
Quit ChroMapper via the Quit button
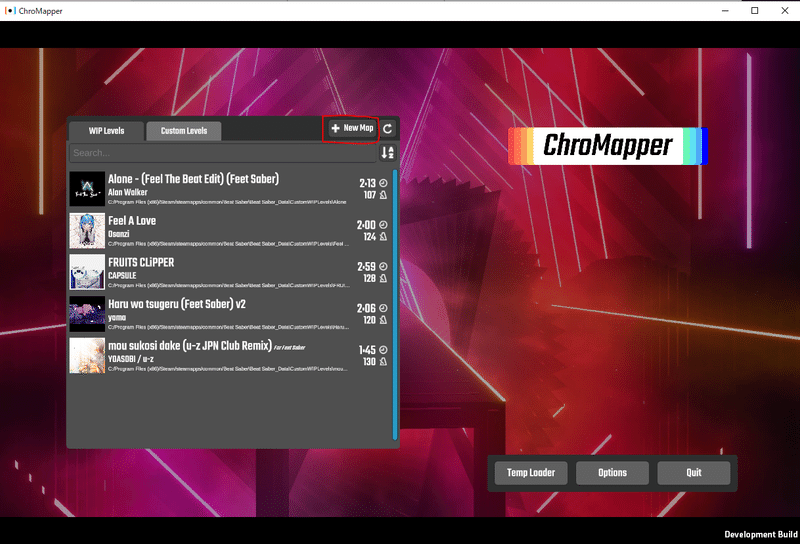coord(693,473)
